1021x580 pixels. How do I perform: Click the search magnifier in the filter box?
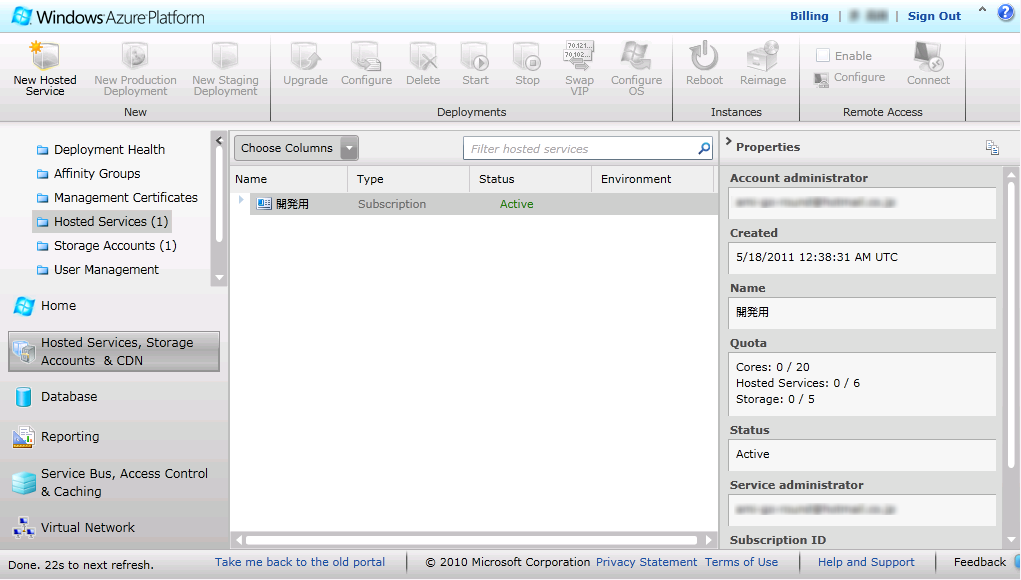coord(704,148)
